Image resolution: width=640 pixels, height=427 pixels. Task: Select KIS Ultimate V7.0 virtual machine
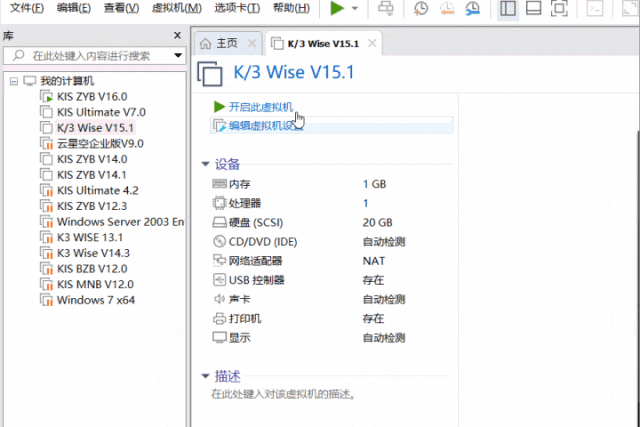[101, 112]
